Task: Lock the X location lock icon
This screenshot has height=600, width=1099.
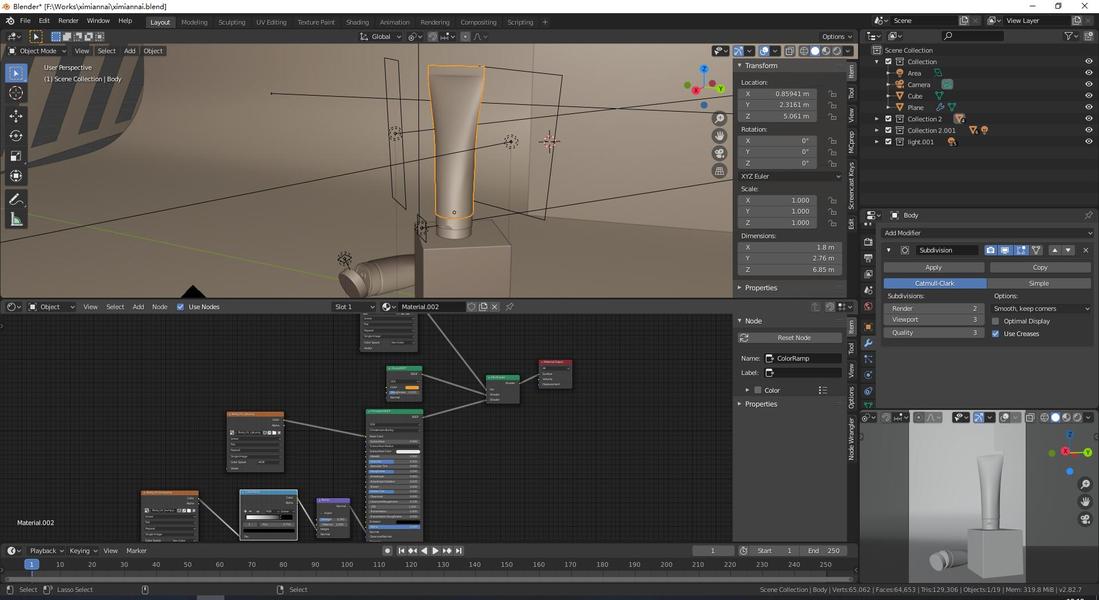Action: (832, 94)
